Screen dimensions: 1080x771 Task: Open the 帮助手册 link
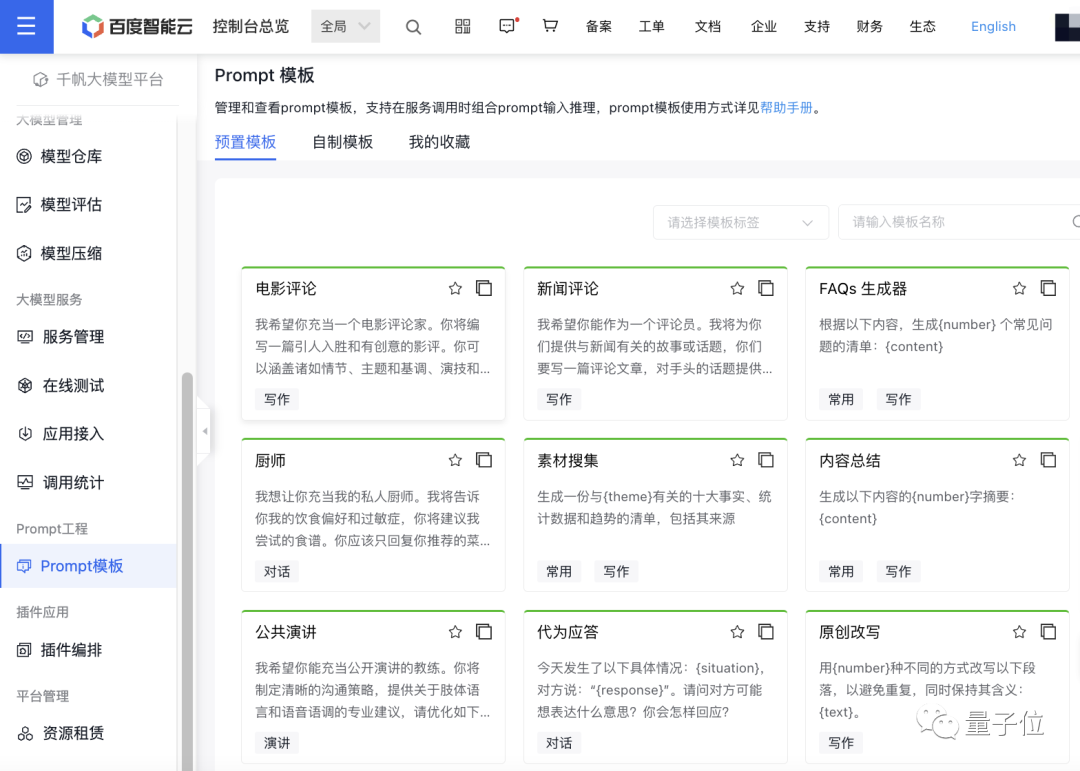coord(787,107)
